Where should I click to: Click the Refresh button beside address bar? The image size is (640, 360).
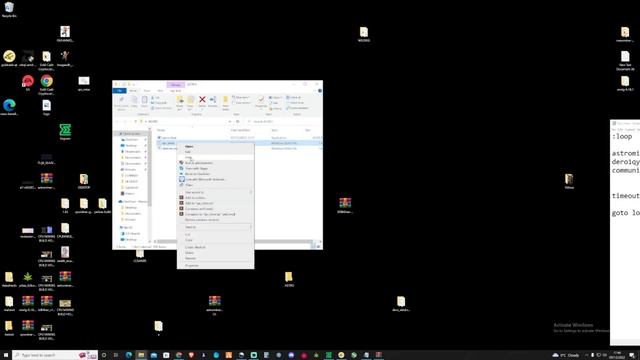click(238, 122)
